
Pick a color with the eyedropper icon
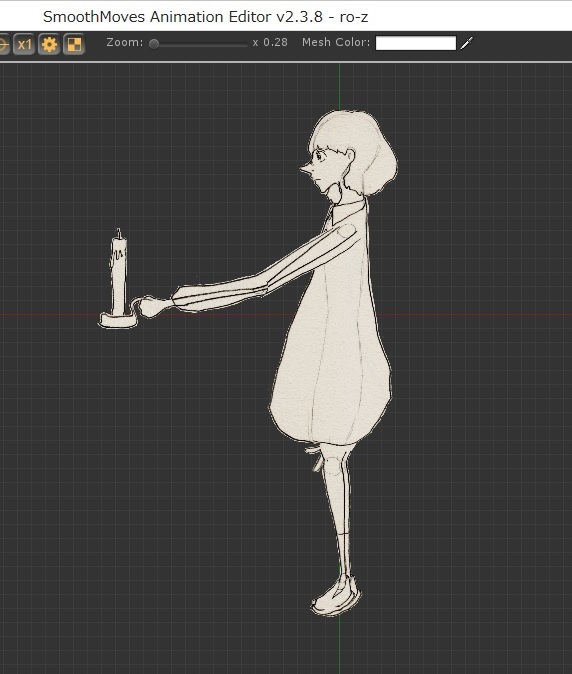[x=467, y=43]
